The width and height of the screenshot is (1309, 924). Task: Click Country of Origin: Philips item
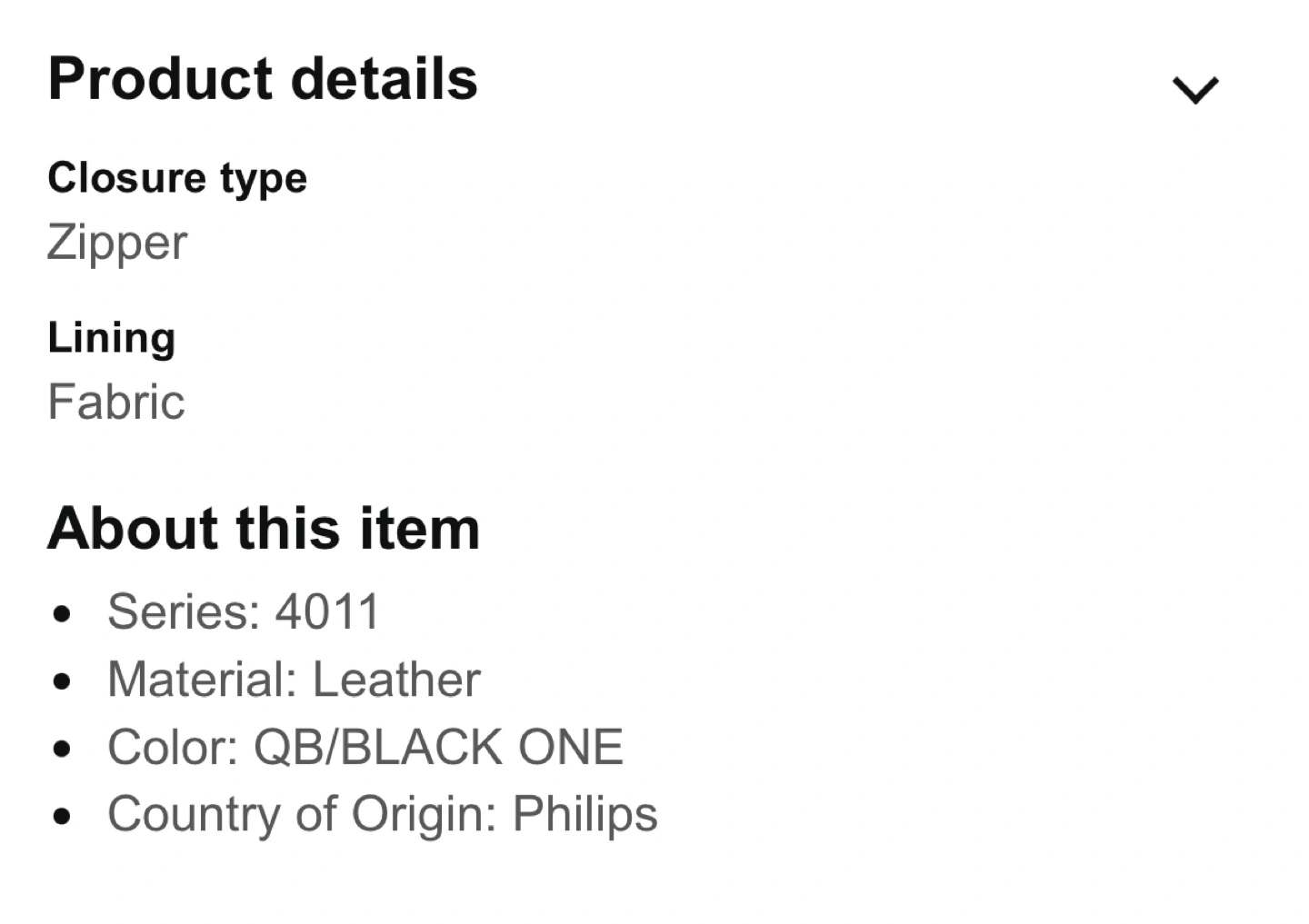(382, 814)
